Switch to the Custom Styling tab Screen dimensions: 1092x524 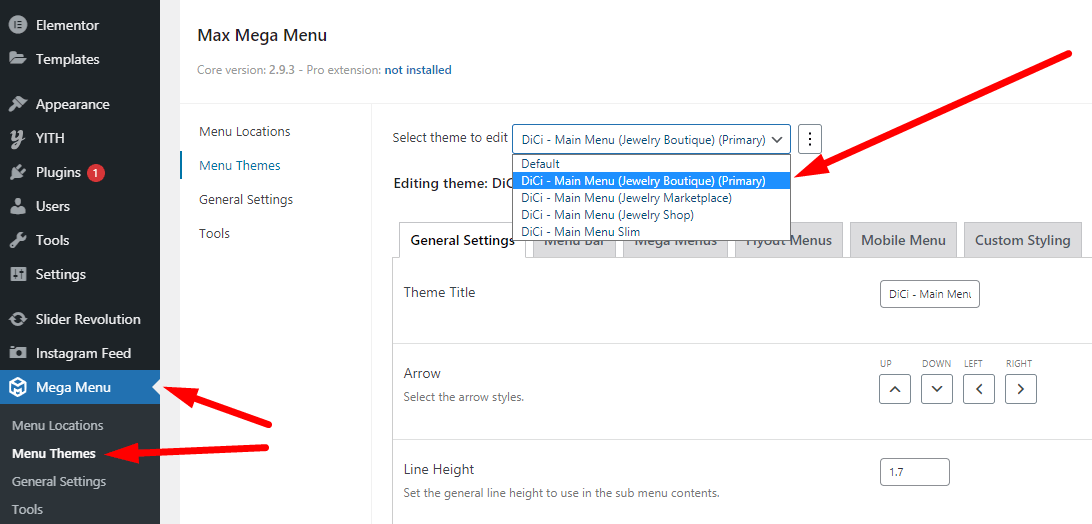point(1022,240)
